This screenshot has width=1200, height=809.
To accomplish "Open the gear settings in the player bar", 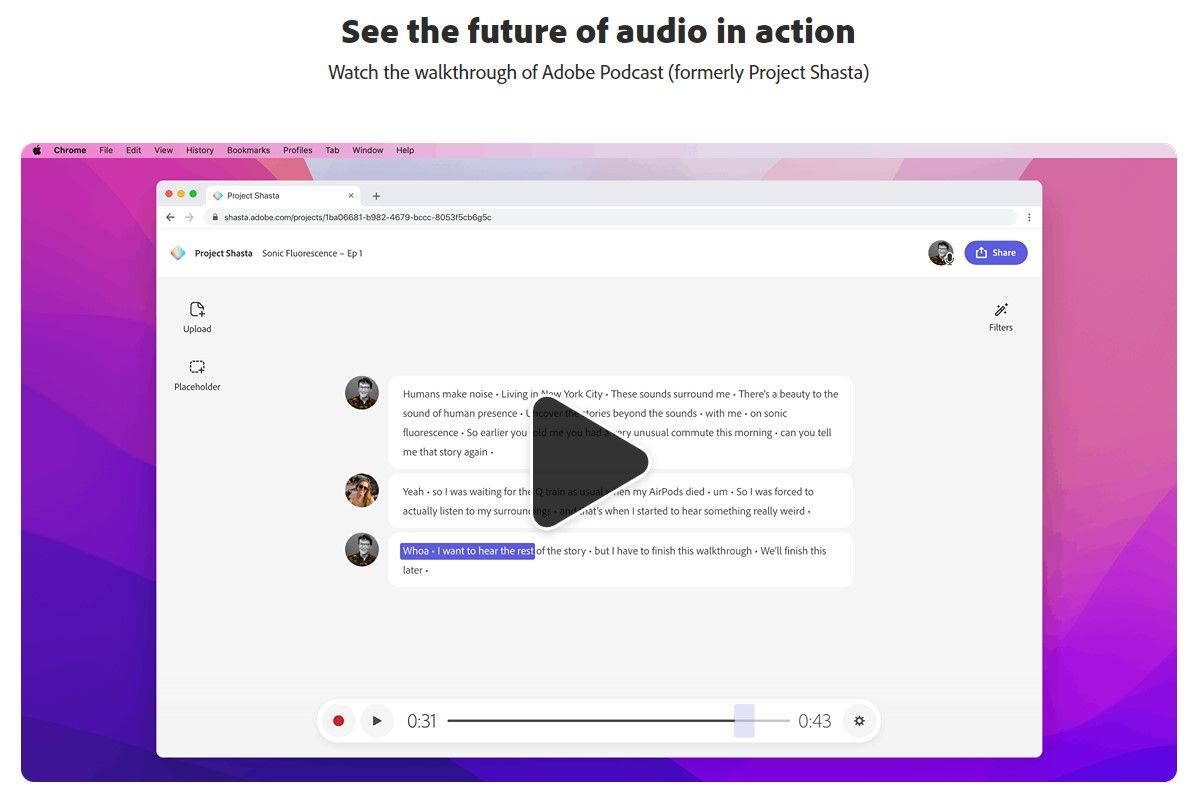I will tap(859, 721).
